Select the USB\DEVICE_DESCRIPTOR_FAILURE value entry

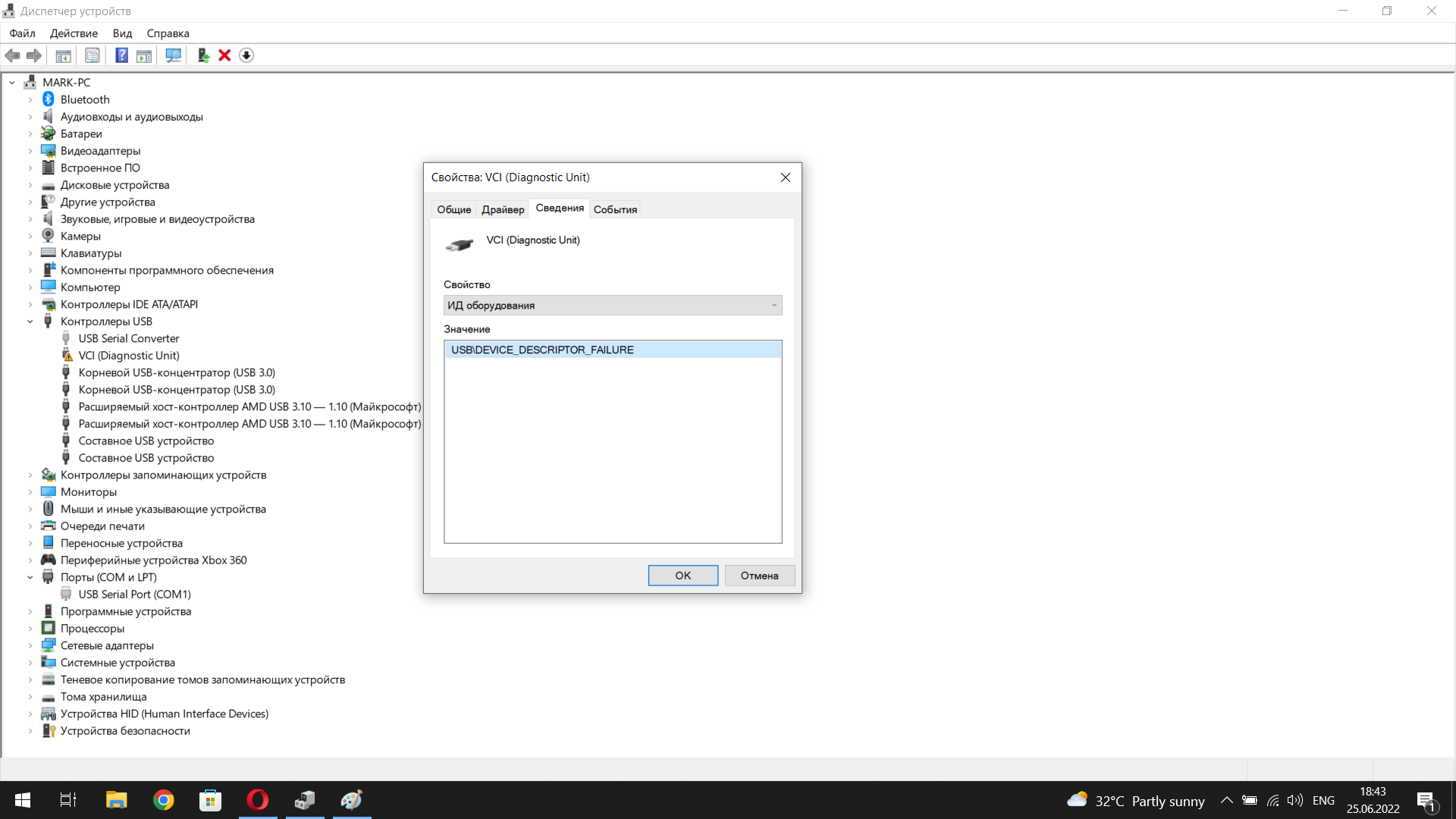point(542,350)
